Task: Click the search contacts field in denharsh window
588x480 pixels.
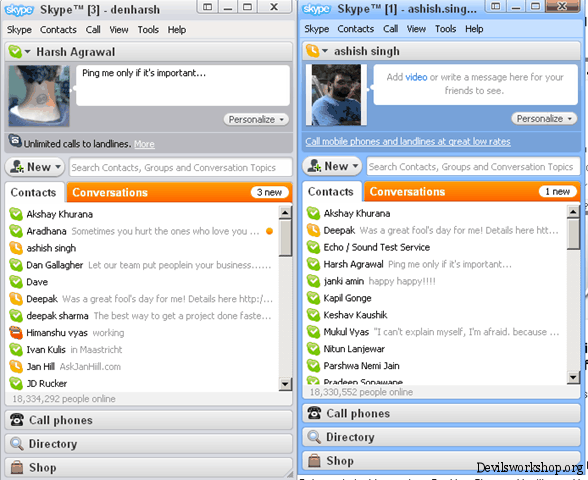Action: pyautogui.click(x=181, y=167)
